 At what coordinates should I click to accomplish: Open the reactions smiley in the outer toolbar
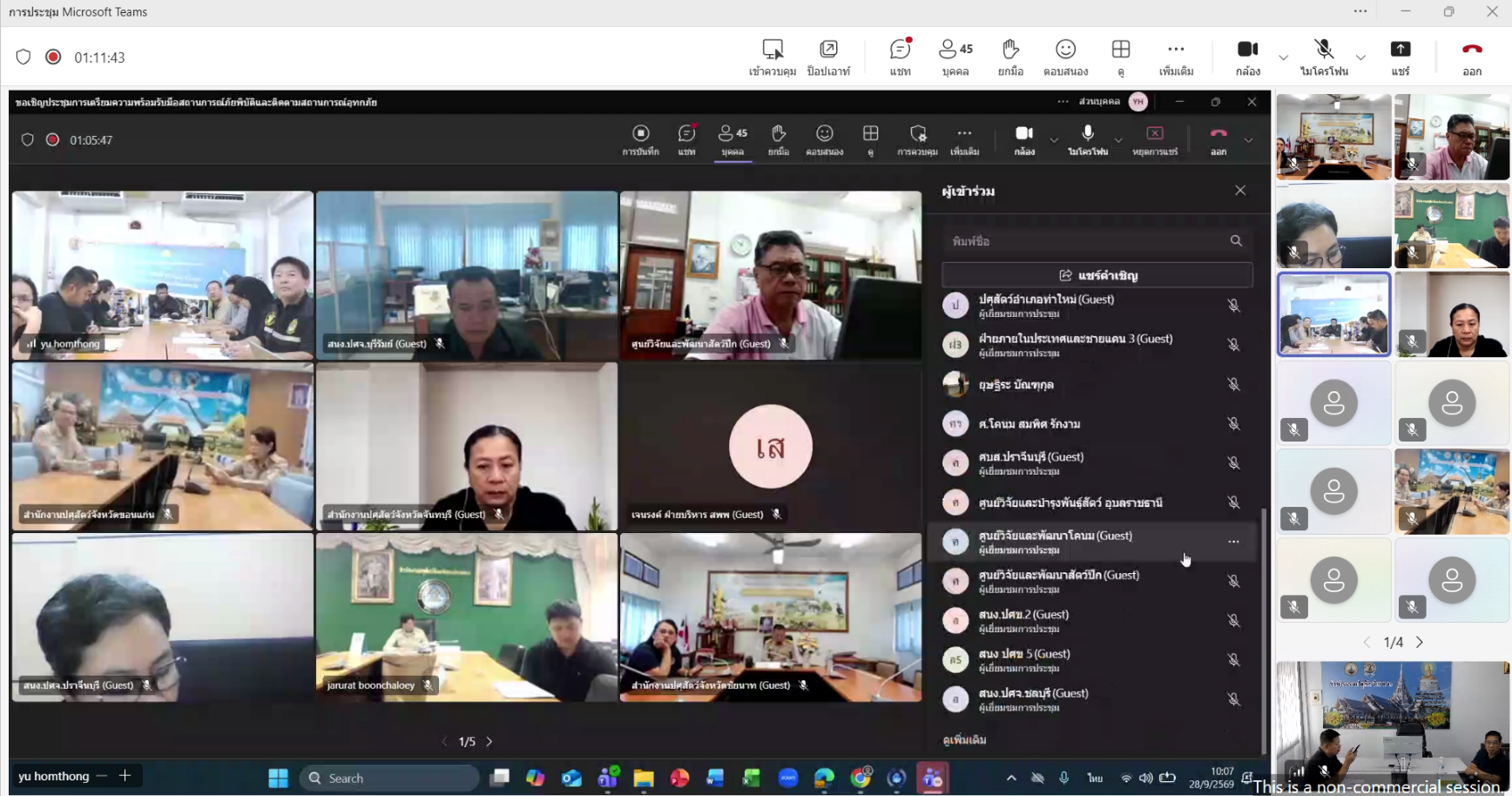1065,57
